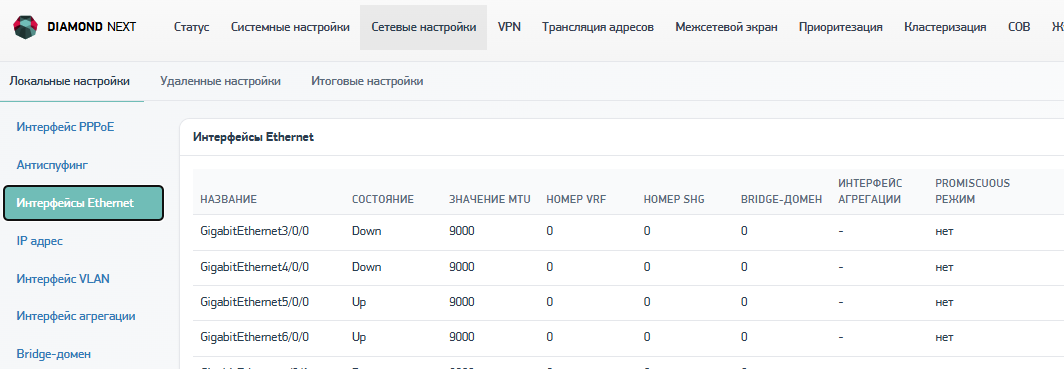Screen dimensions: 1064x369
Task: Open Антиспуфинг sidebar link
Action: pyautogui.click(x=53, y=165)
